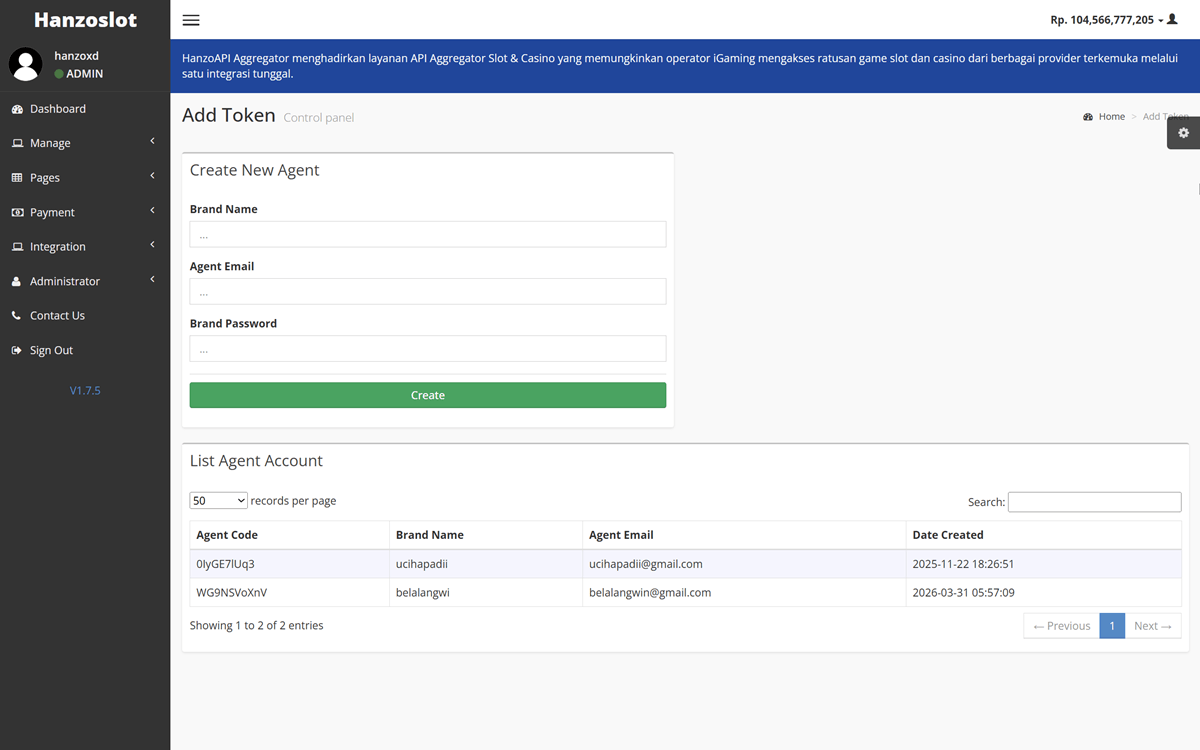Open the records per page dropdown
This screenshot has width=1200, height=750.
coord(218,501)
